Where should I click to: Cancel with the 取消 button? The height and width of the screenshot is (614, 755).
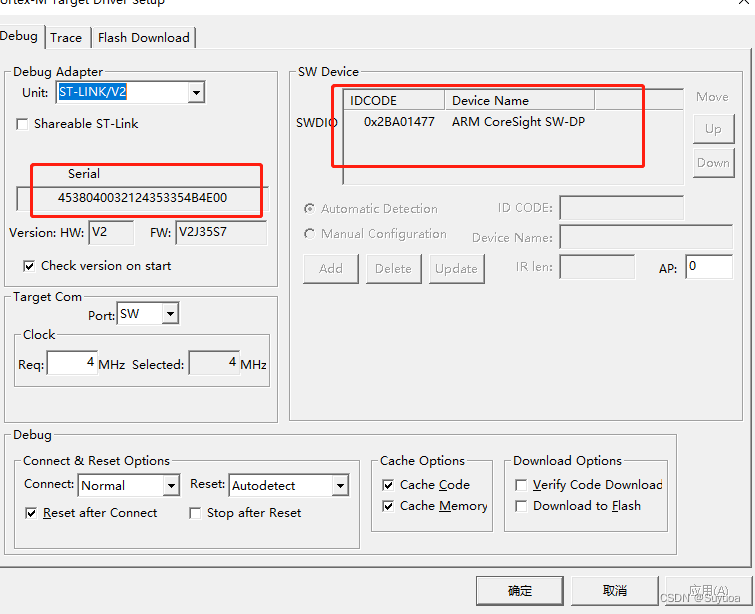tap(614, 590)
